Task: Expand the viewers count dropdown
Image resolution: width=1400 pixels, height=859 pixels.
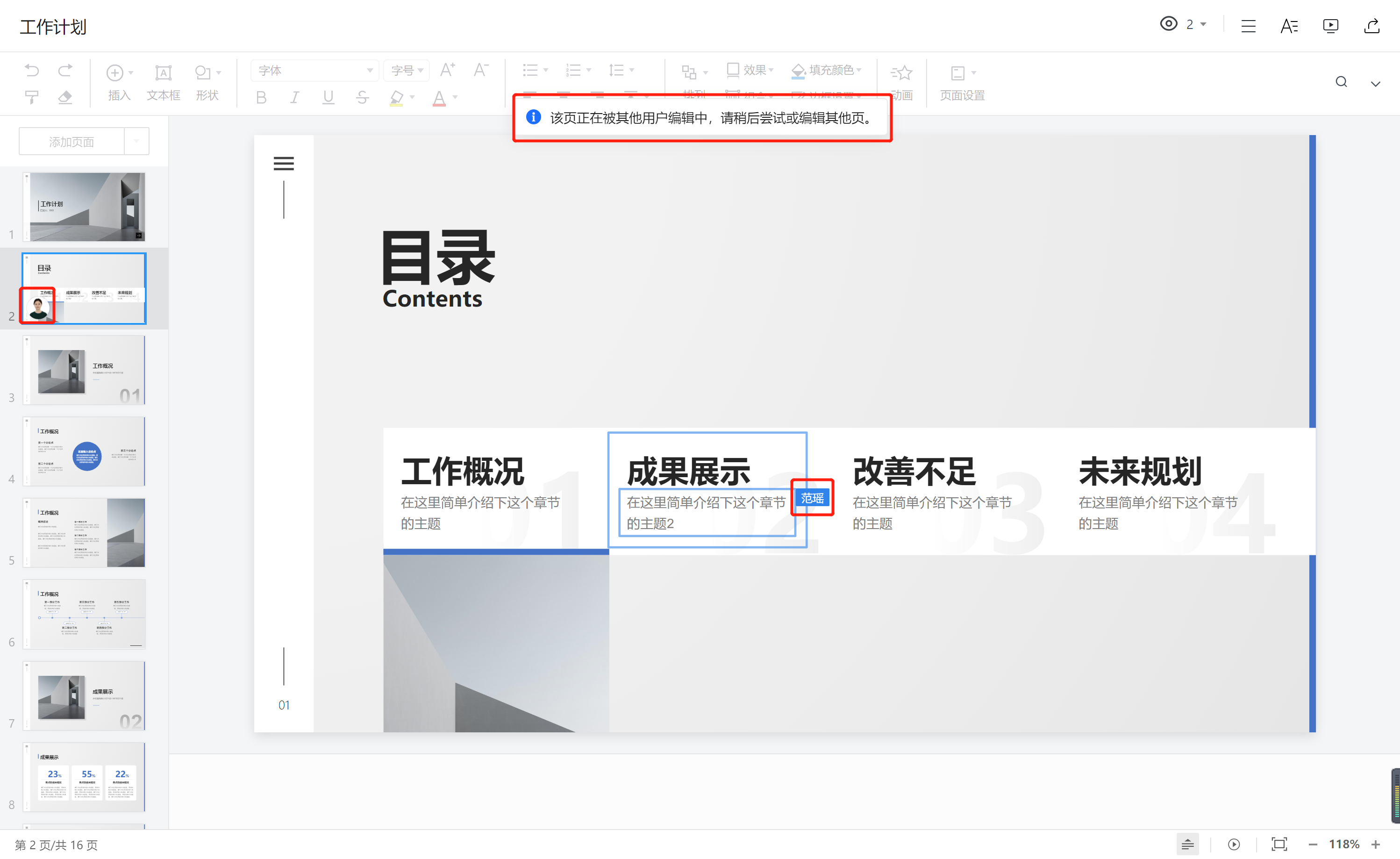Action: point(1203,24)
